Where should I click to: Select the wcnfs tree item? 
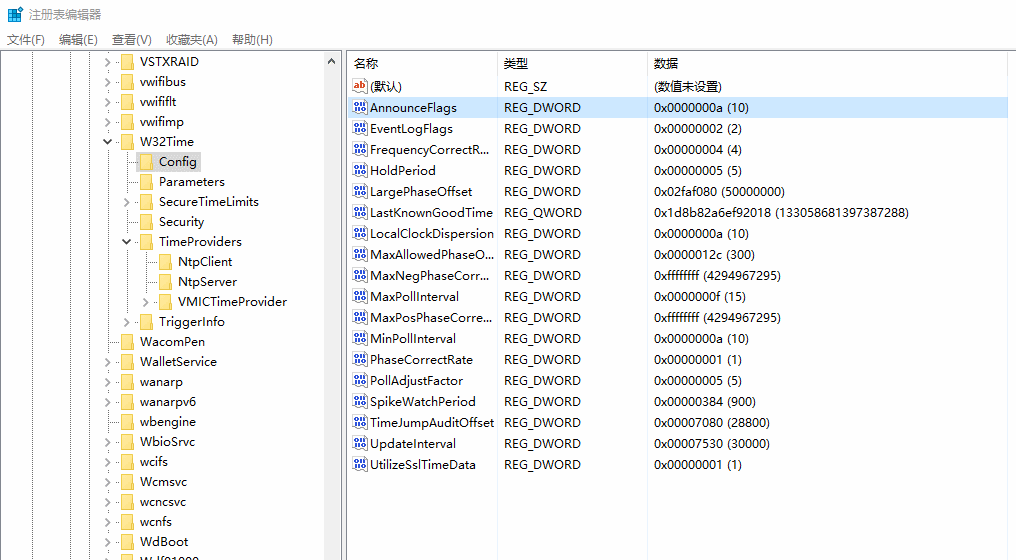click(x=156, y=522)
